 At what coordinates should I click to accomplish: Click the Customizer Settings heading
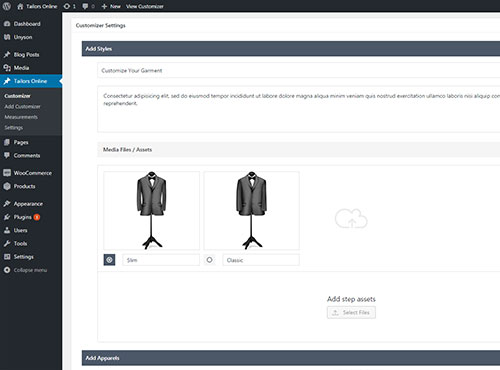[101, 25]
